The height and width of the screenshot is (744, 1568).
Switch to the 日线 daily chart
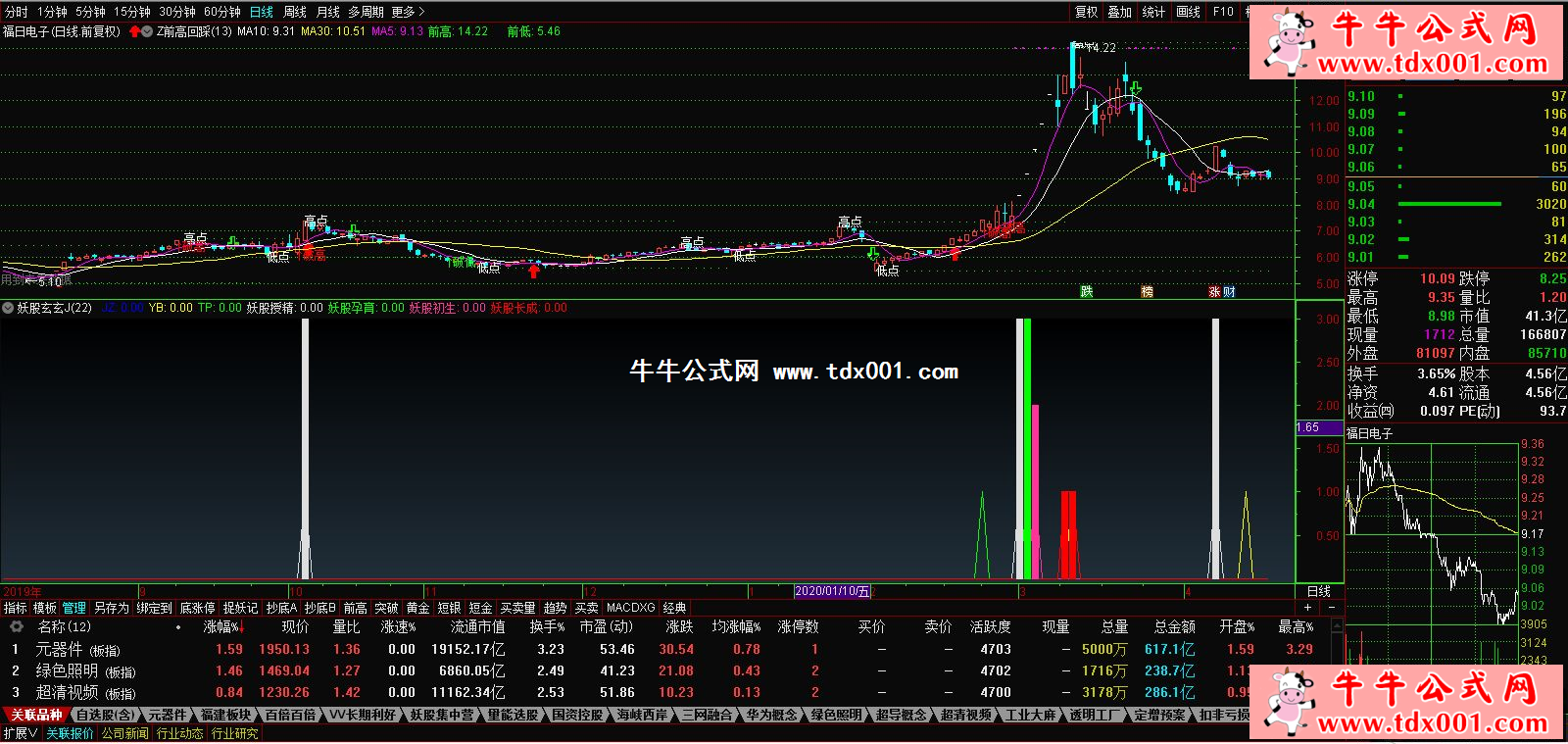(x=262, y=12)
